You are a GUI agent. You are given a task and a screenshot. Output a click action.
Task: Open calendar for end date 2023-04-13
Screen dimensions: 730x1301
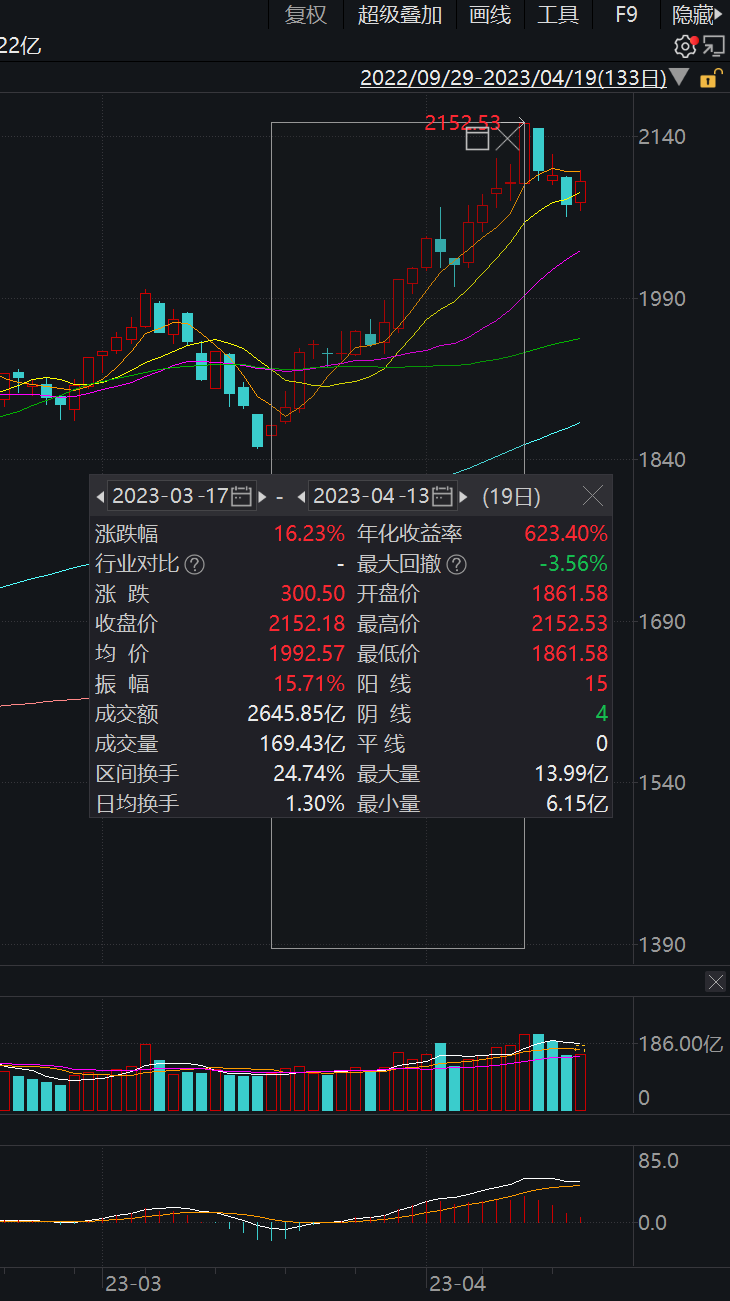444,495
